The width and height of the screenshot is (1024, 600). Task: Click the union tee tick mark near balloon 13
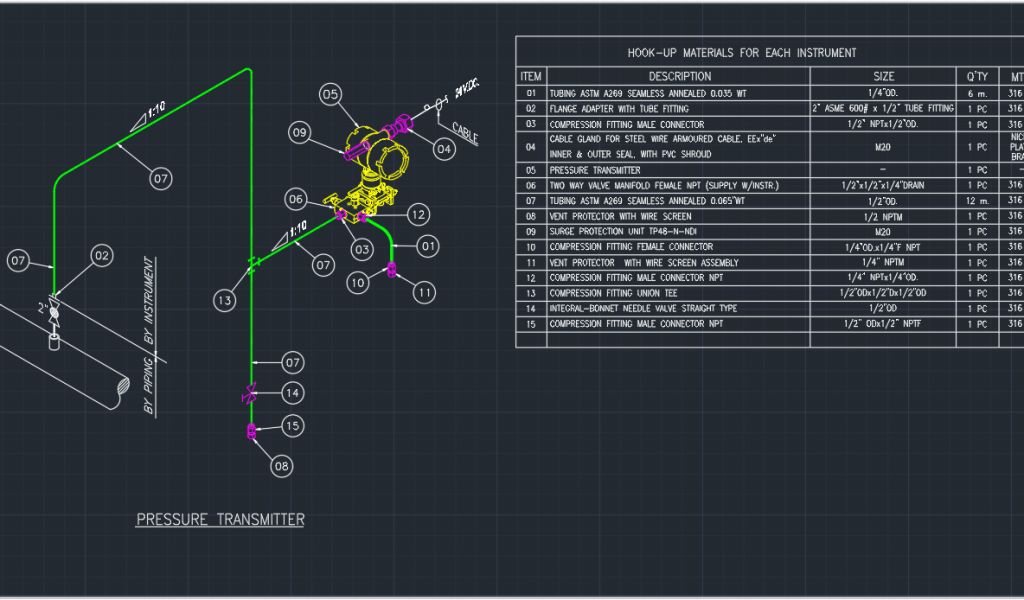coord(251,264)
